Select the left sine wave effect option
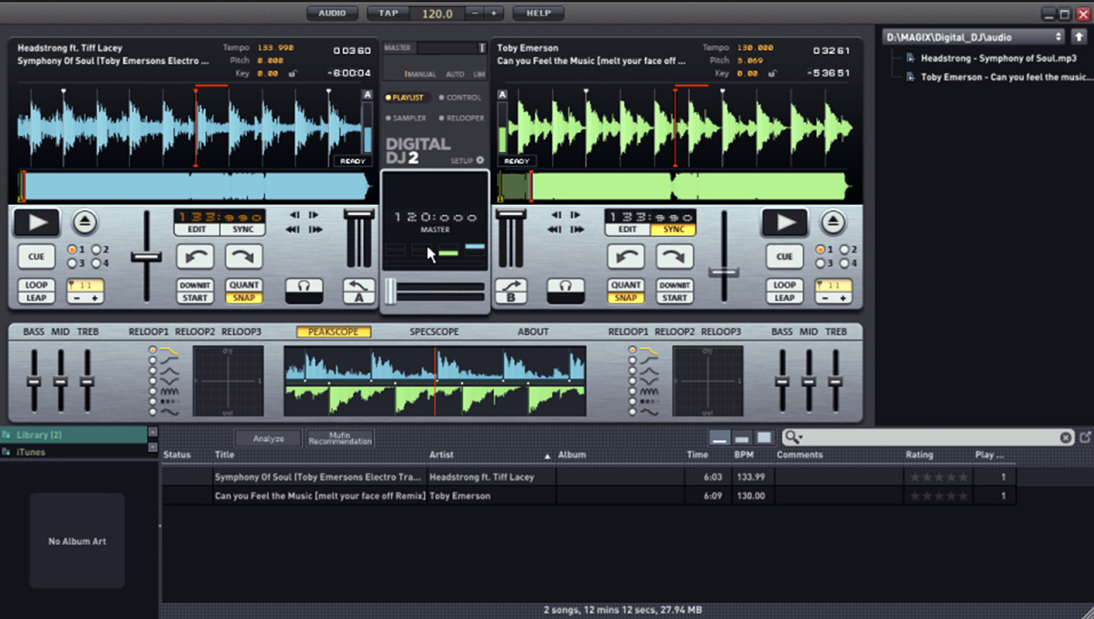Viewport: 1094px width, 619px height. [170, 412]
